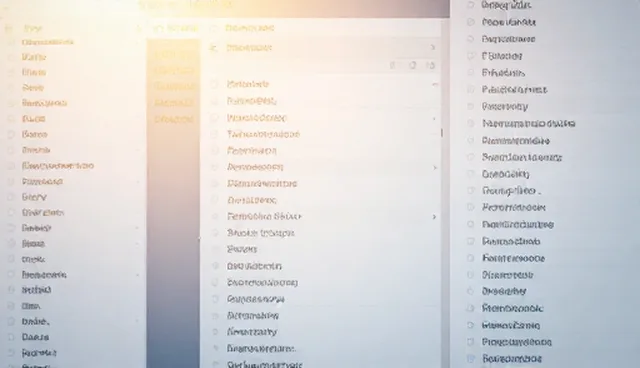Viewport: 640px width, 368px height.
Task: Click the middle list's vertical scrollbar thumb
Action: tap(442, 133)
